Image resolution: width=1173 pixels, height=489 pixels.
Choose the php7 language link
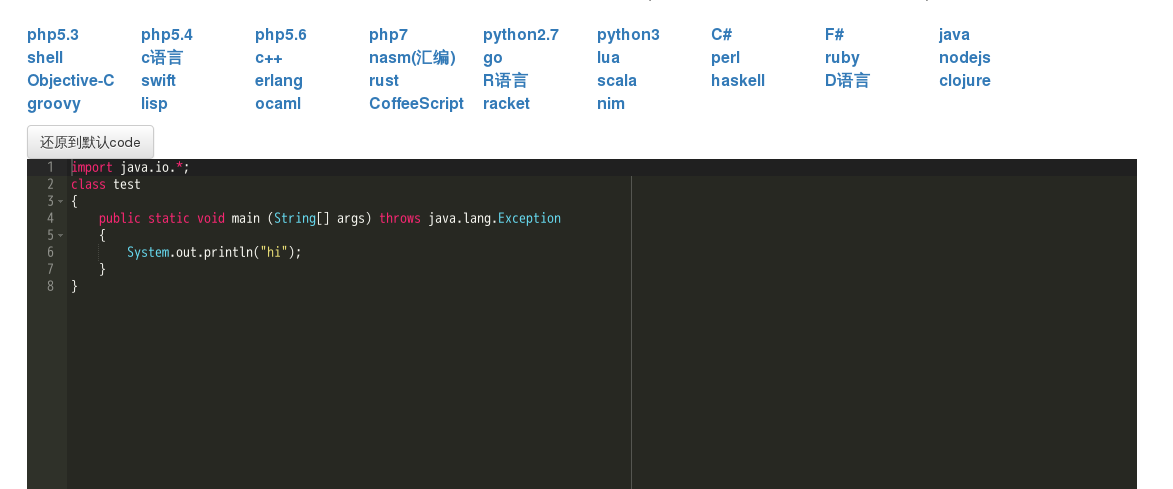[x=388, y=35]
